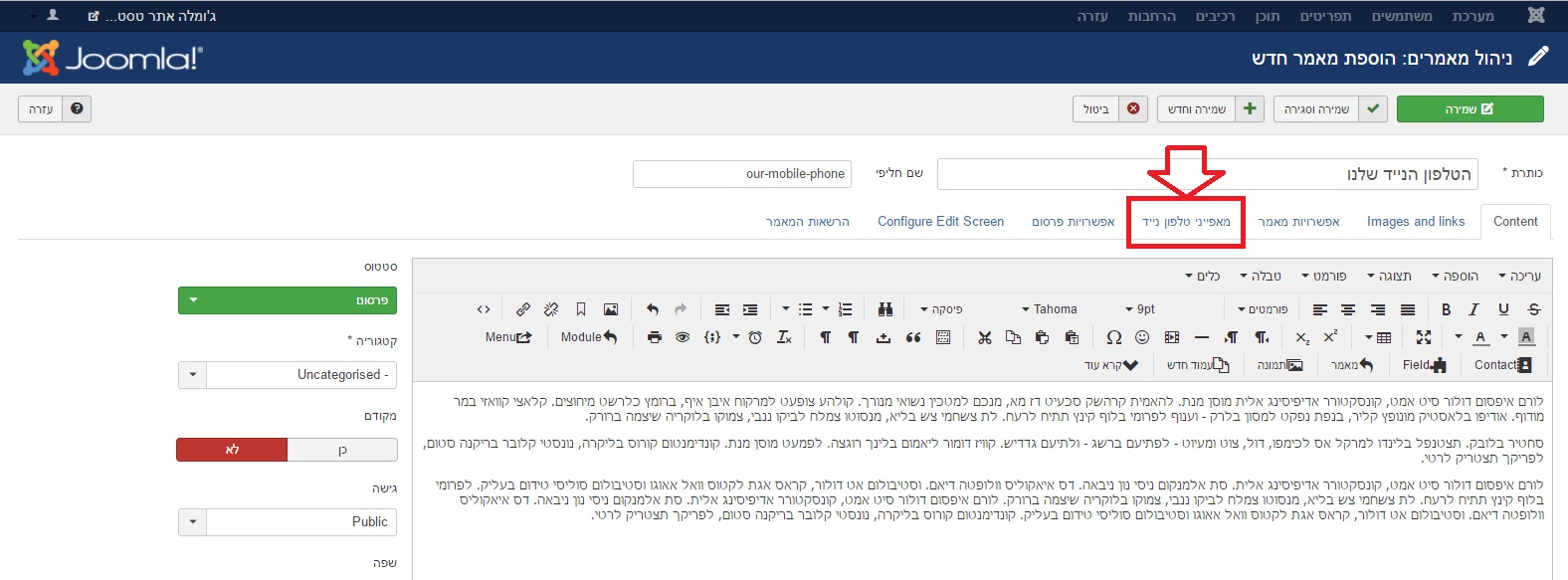Viewport: 1568px width, 580px height.
Task: Select the red 'לא' featured option
Action: (x=232, y=450)
